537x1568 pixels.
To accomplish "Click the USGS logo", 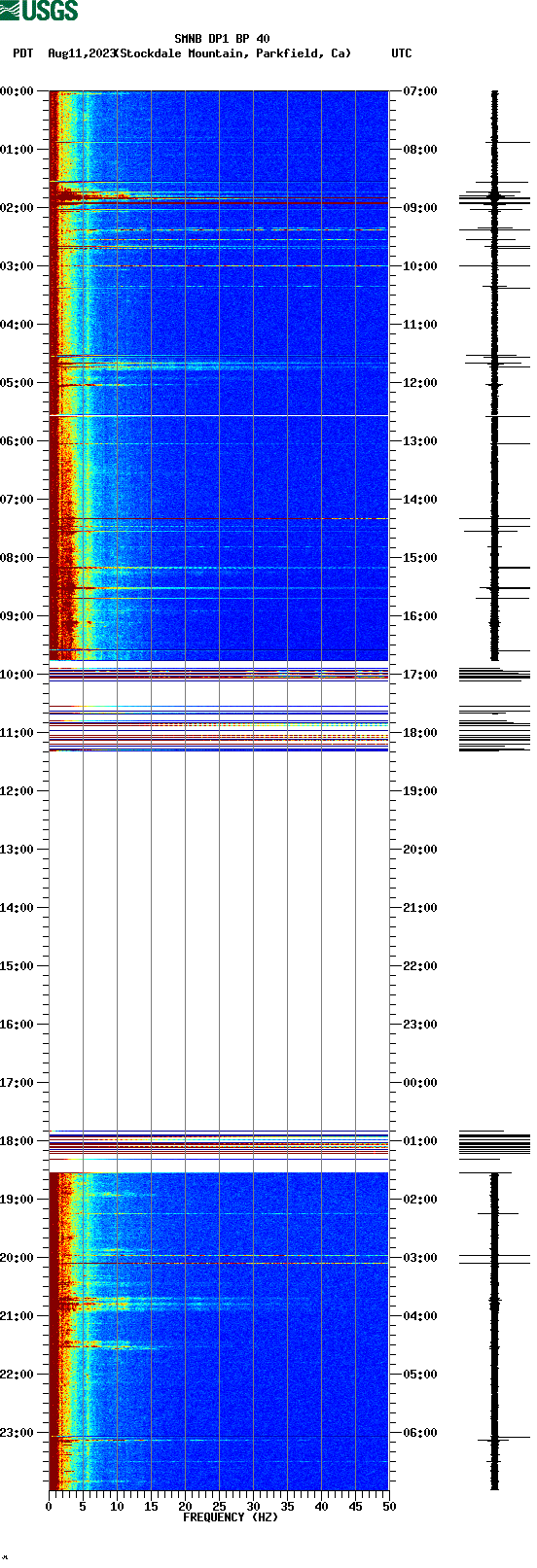I will (39, 11).
